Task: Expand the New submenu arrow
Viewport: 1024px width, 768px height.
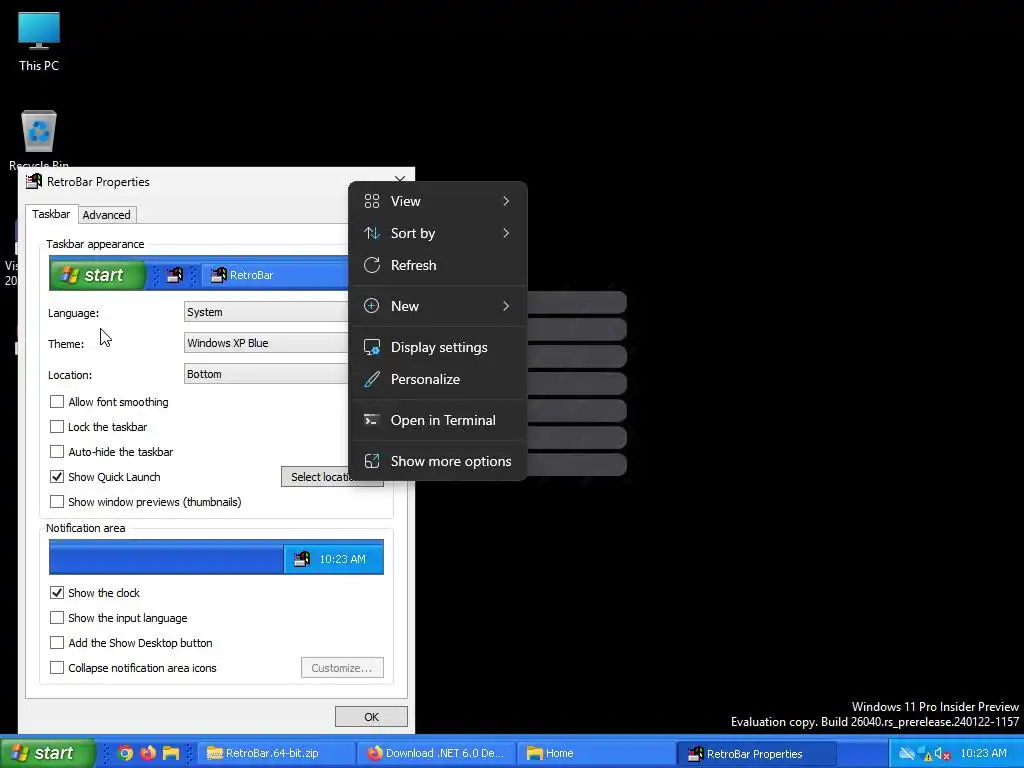Action: (506, 306)
